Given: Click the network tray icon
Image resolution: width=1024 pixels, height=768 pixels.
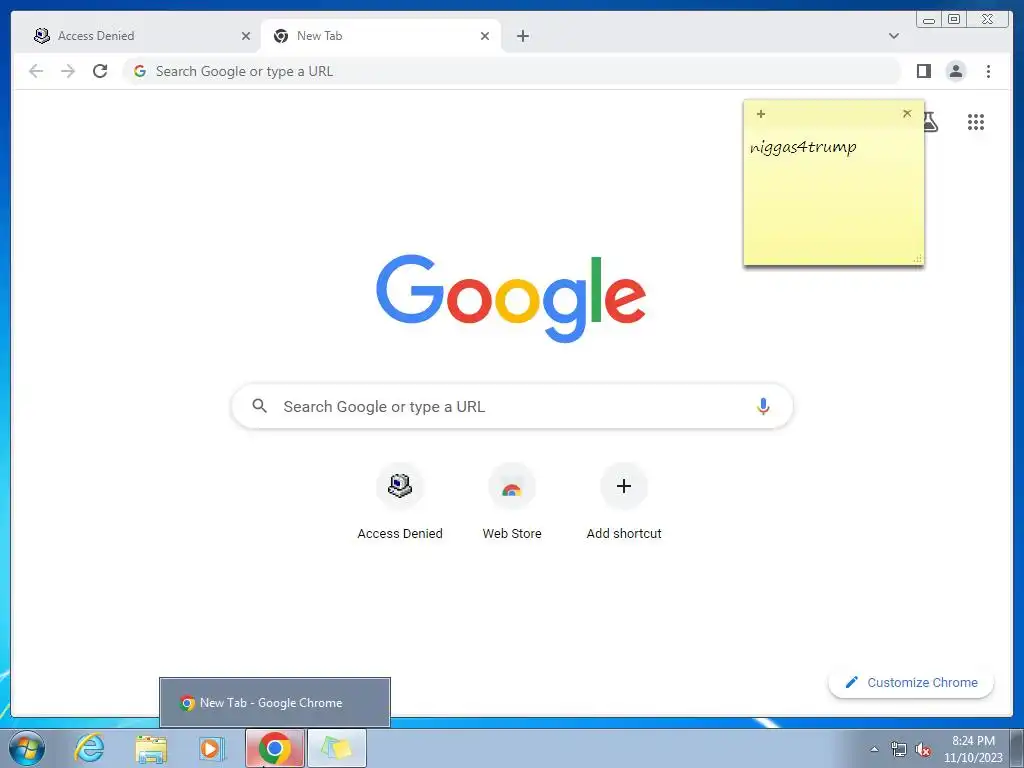Looking at the screenshot, I should click(x=899, y=749).
